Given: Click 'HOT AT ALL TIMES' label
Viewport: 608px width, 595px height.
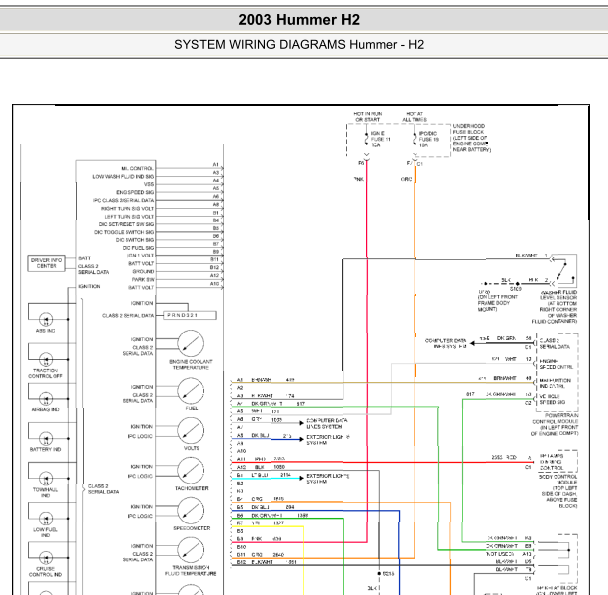Looking at the screenshot, I should click(x=414, y=117).
